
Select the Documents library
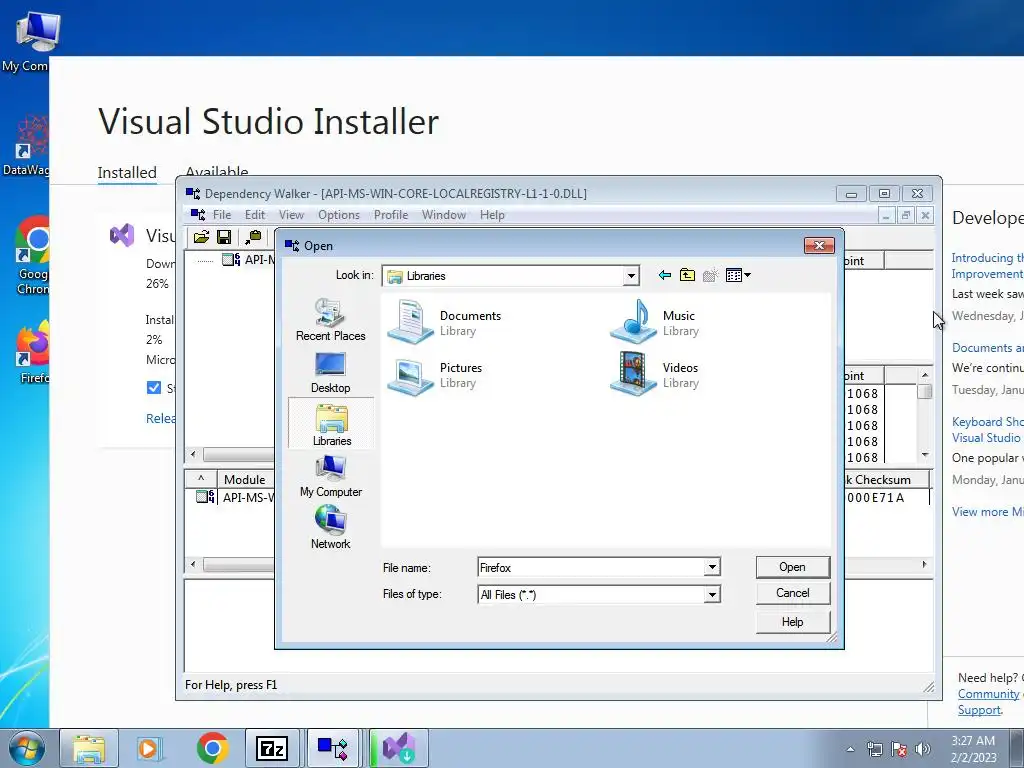tap(445, 322)
